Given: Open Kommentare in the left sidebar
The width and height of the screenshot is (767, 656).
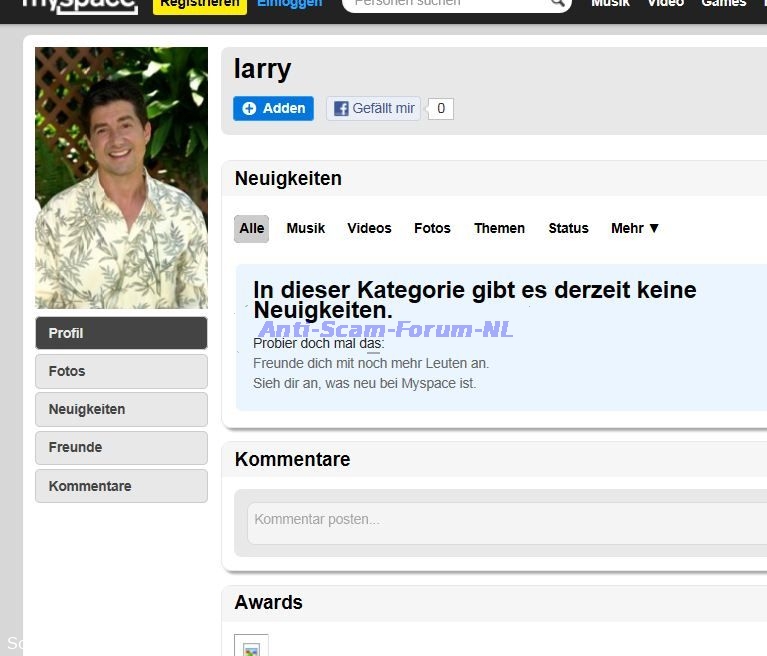Looking at the screenshot, I should (x=121, y=486).
